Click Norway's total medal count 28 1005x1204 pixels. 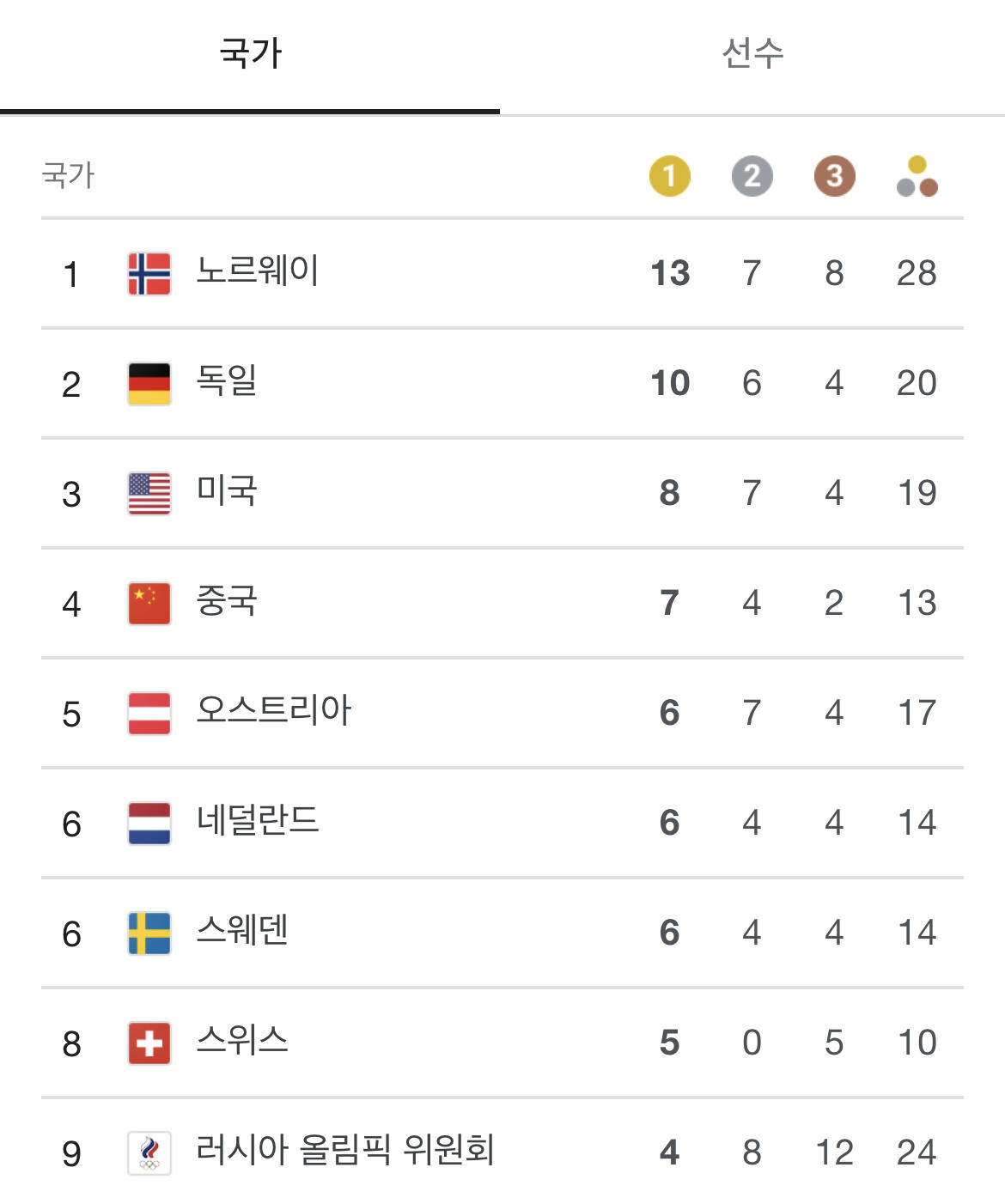pos(917,273)
